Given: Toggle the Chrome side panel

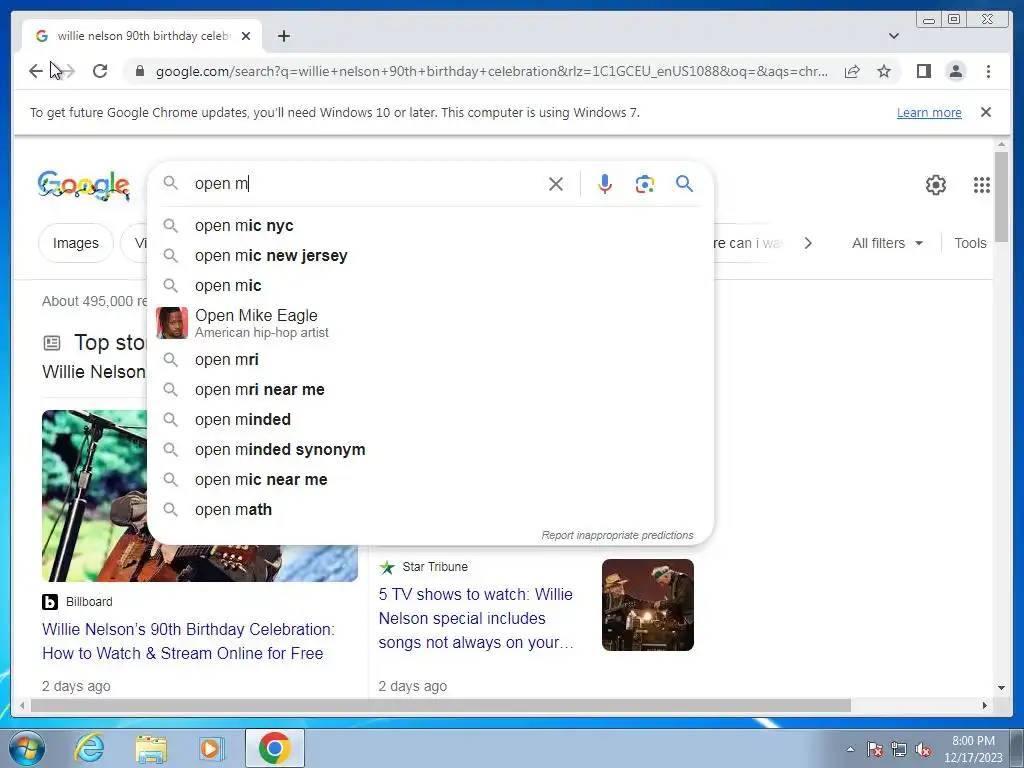Looking at the screenshot, I should pos(923,71).
